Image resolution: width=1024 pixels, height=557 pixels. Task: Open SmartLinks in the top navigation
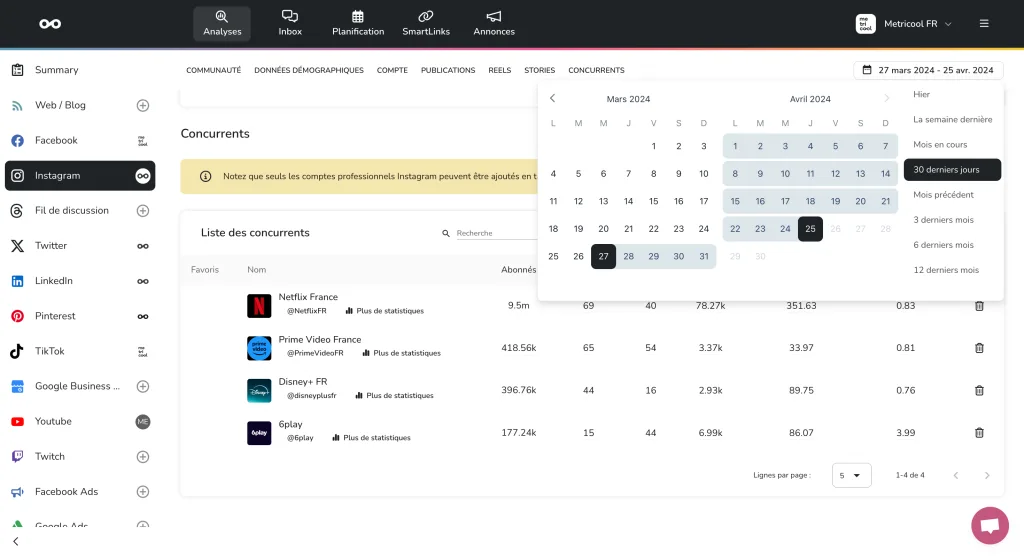426,23
